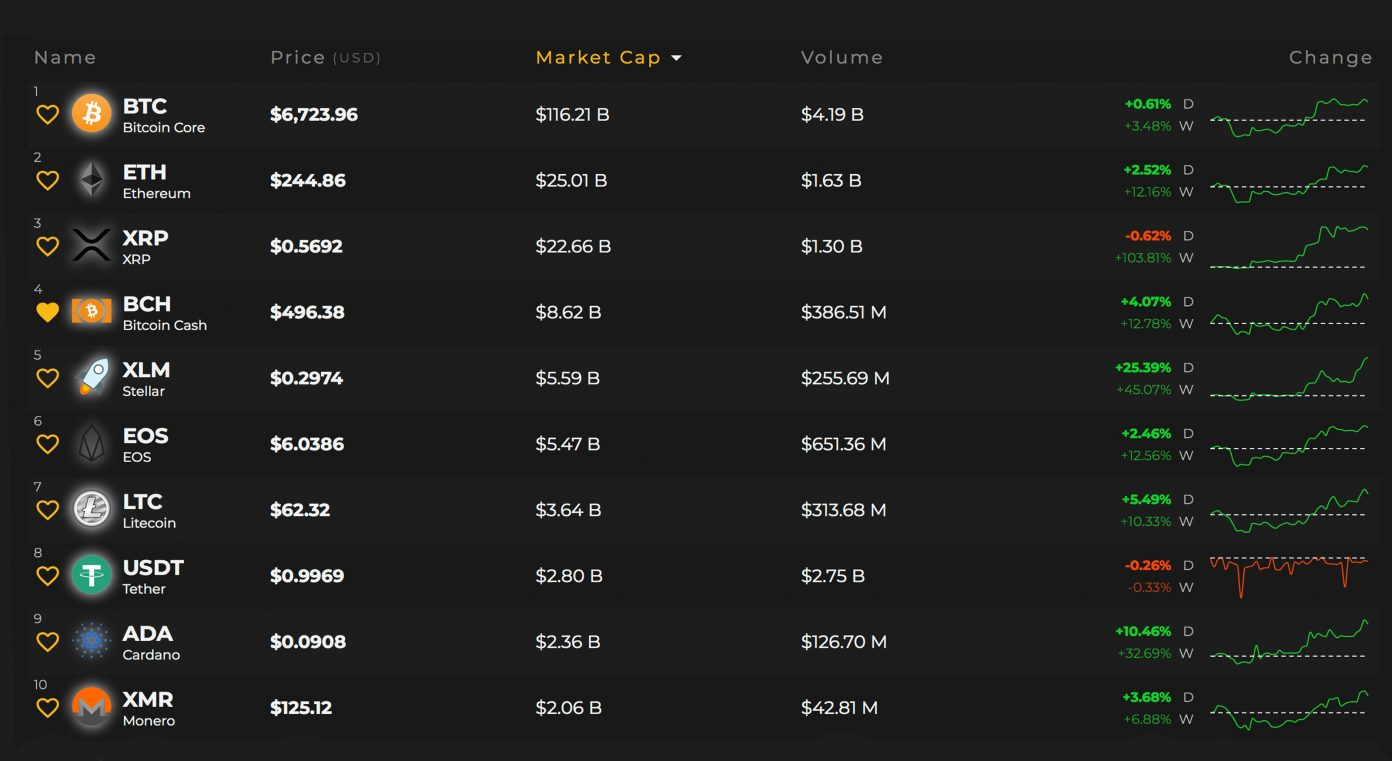This screenshot has height=761, width=1392.
Task: Toggle the heart favorite for EOS
Action: (47, 445)
